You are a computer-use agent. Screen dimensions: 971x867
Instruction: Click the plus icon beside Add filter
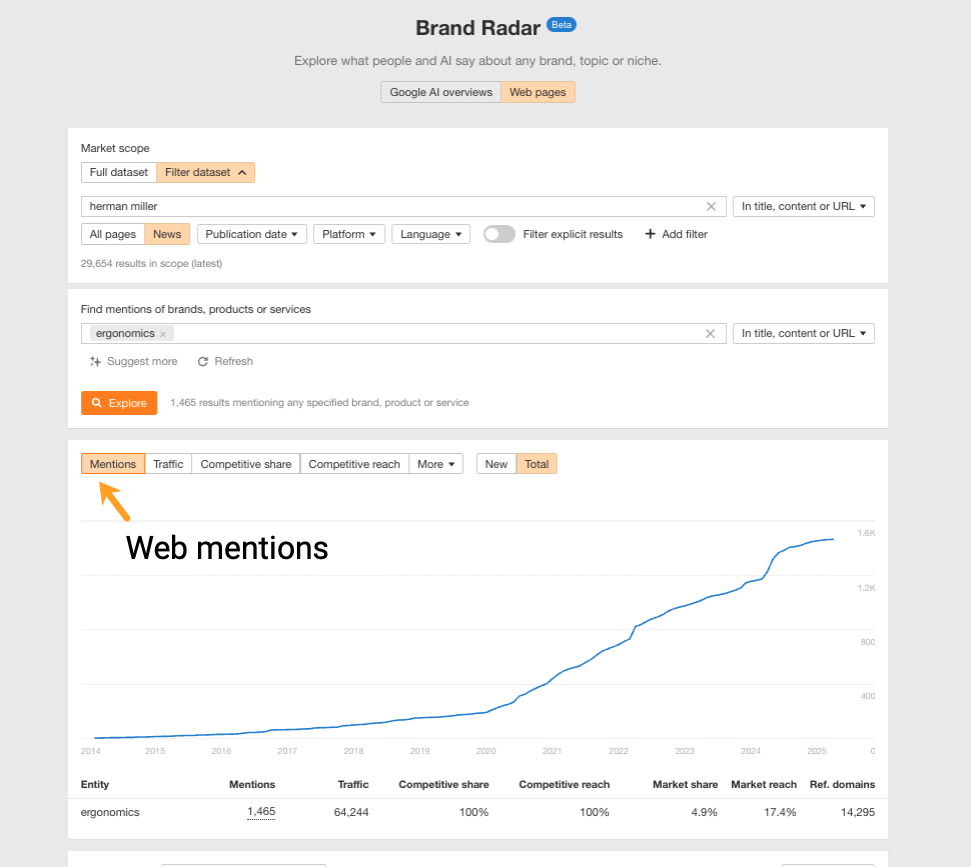point(650,234)
